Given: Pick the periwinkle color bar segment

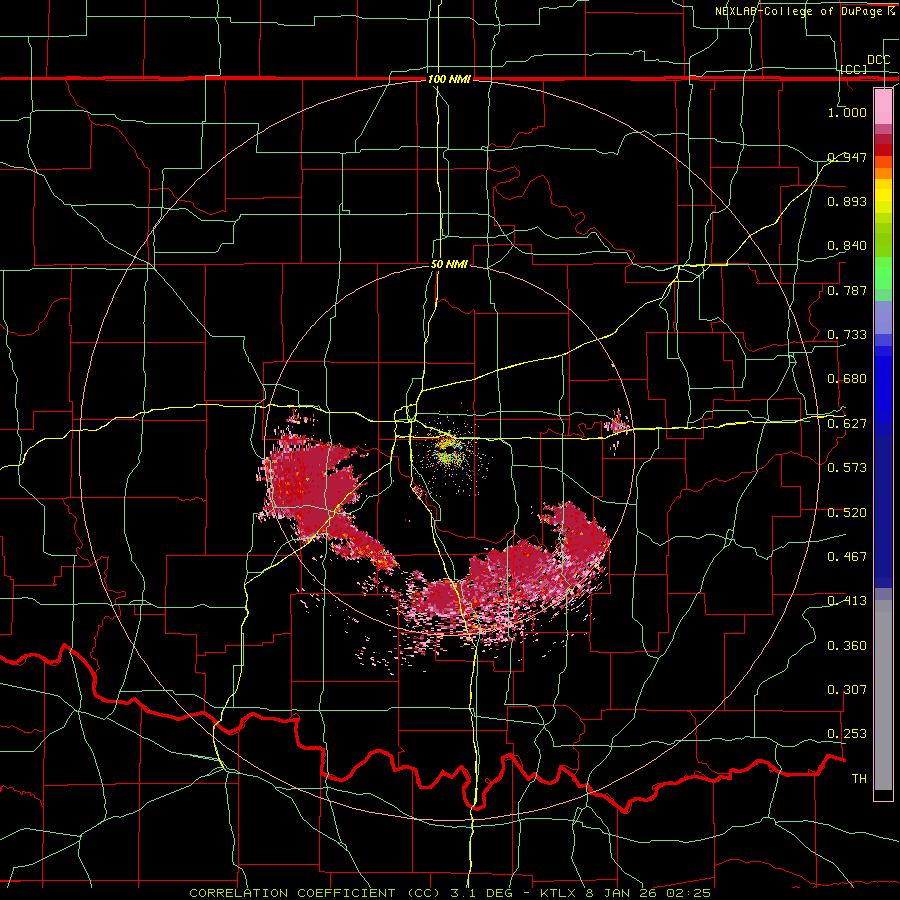Looking at the screenshot, I should tap(883, 319).
